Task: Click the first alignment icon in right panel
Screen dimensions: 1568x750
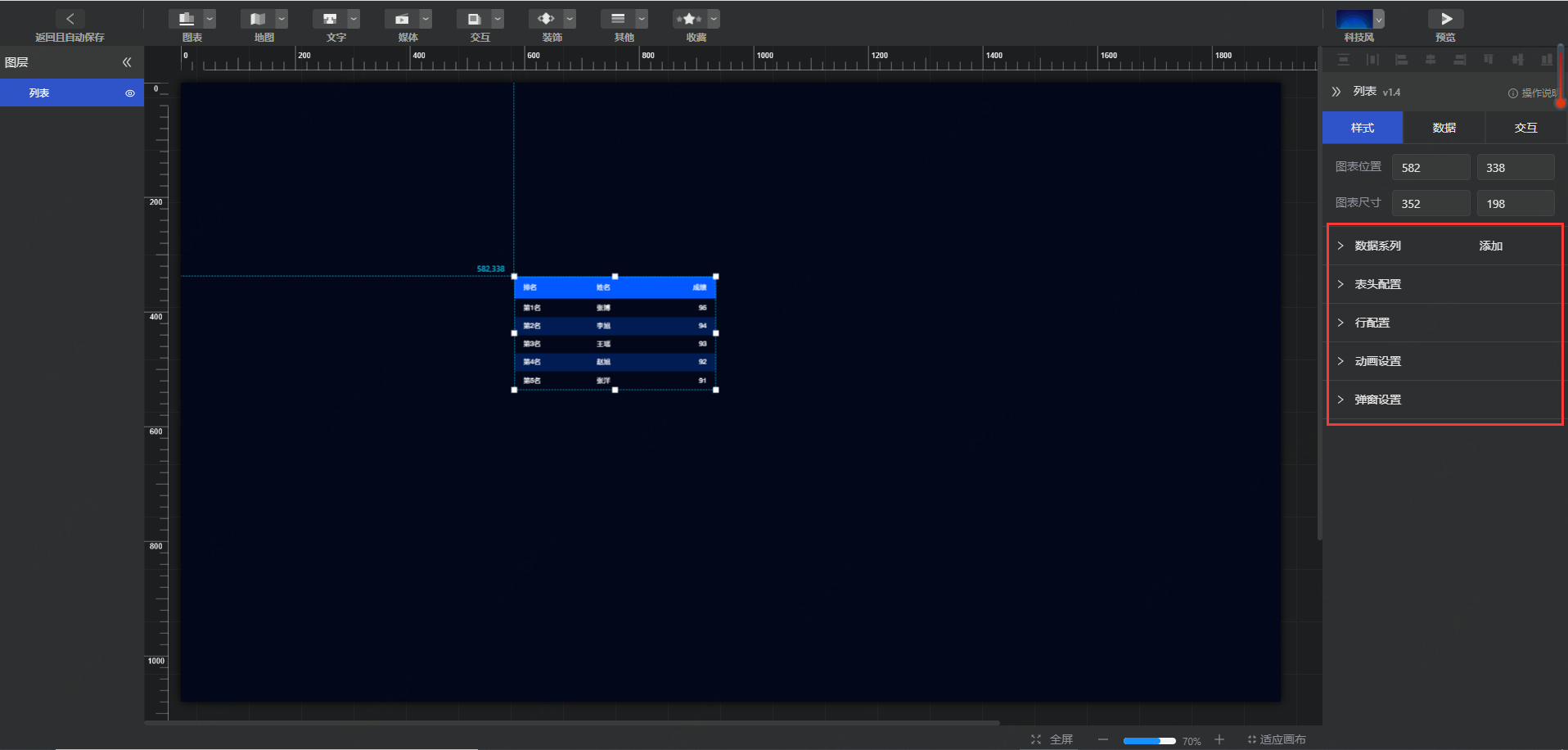Action: pyautogui.click(x=1343, y=60)
